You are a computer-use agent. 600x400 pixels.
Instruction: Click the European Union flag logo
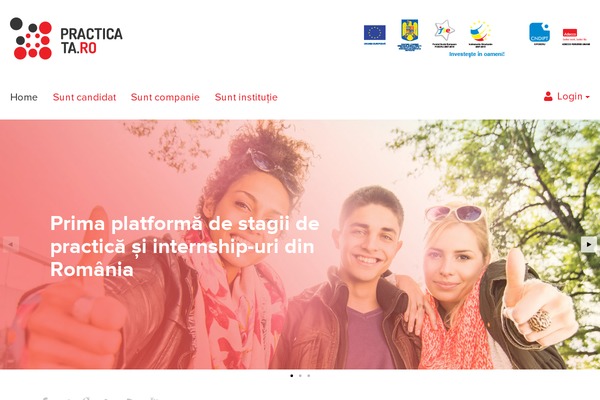pyautogui.click(x=375, y=34)
